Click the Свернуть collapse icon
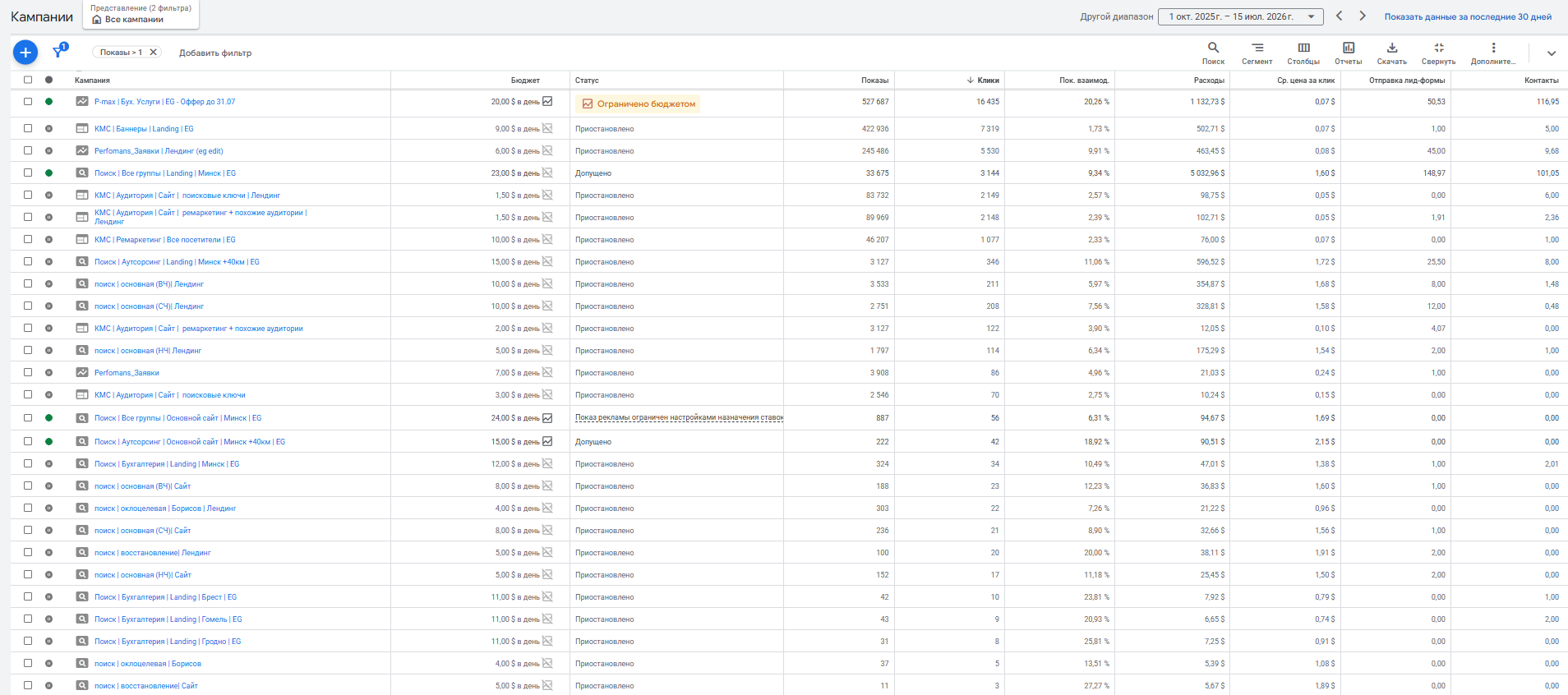This screenshot has height=695, width=1568. [x=1438, y=48]
